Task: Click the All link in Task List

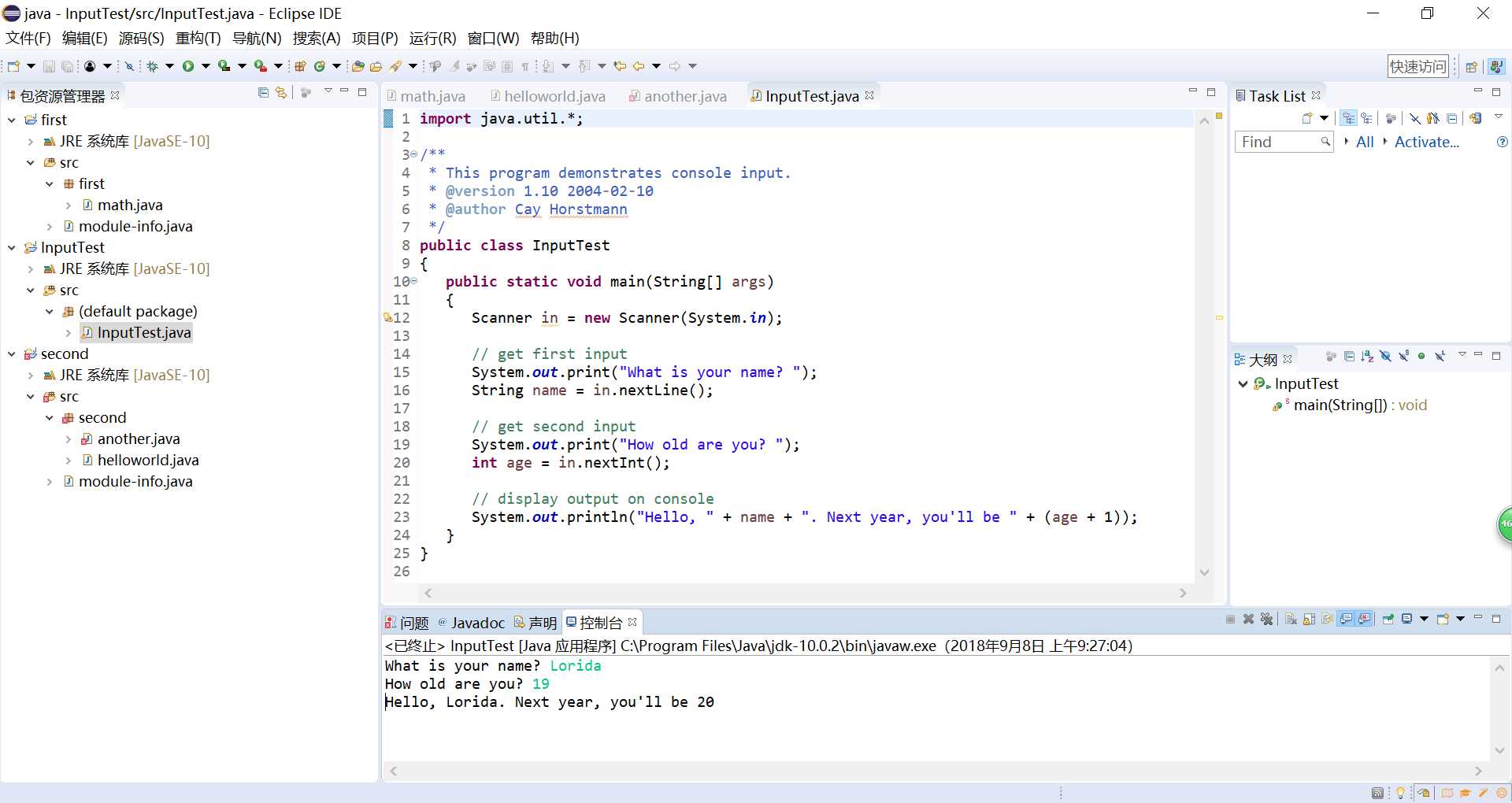Action: tap(1365, 142)
